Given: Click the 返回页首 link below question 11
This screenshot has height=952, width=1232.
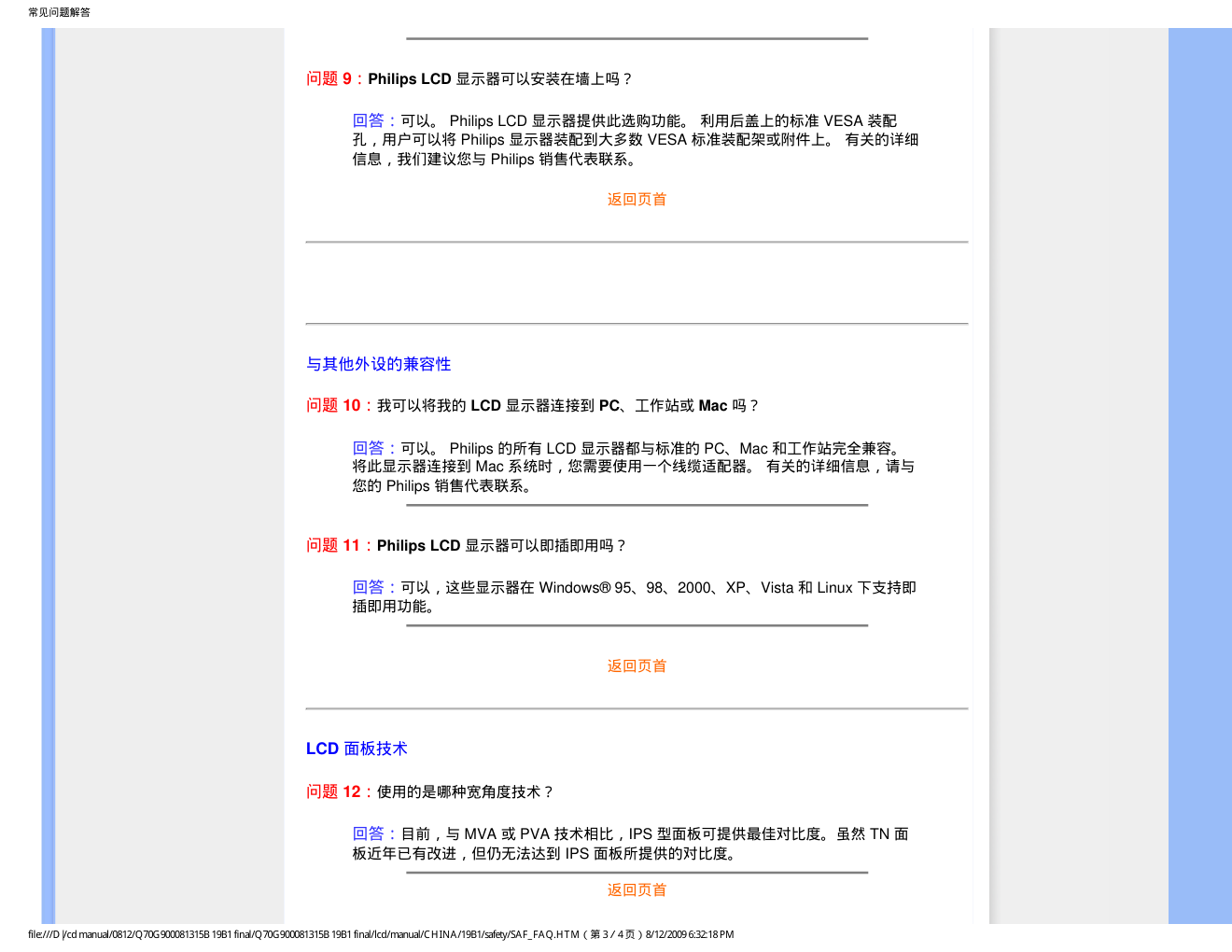Looking at the screenshot, I should click(x=637, y=665).
